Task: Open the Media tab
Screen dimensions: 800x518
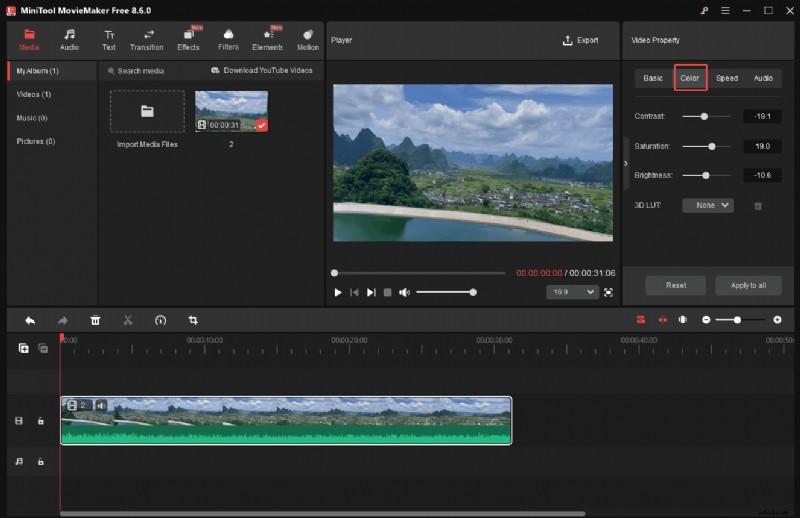Action: point(29,40)
